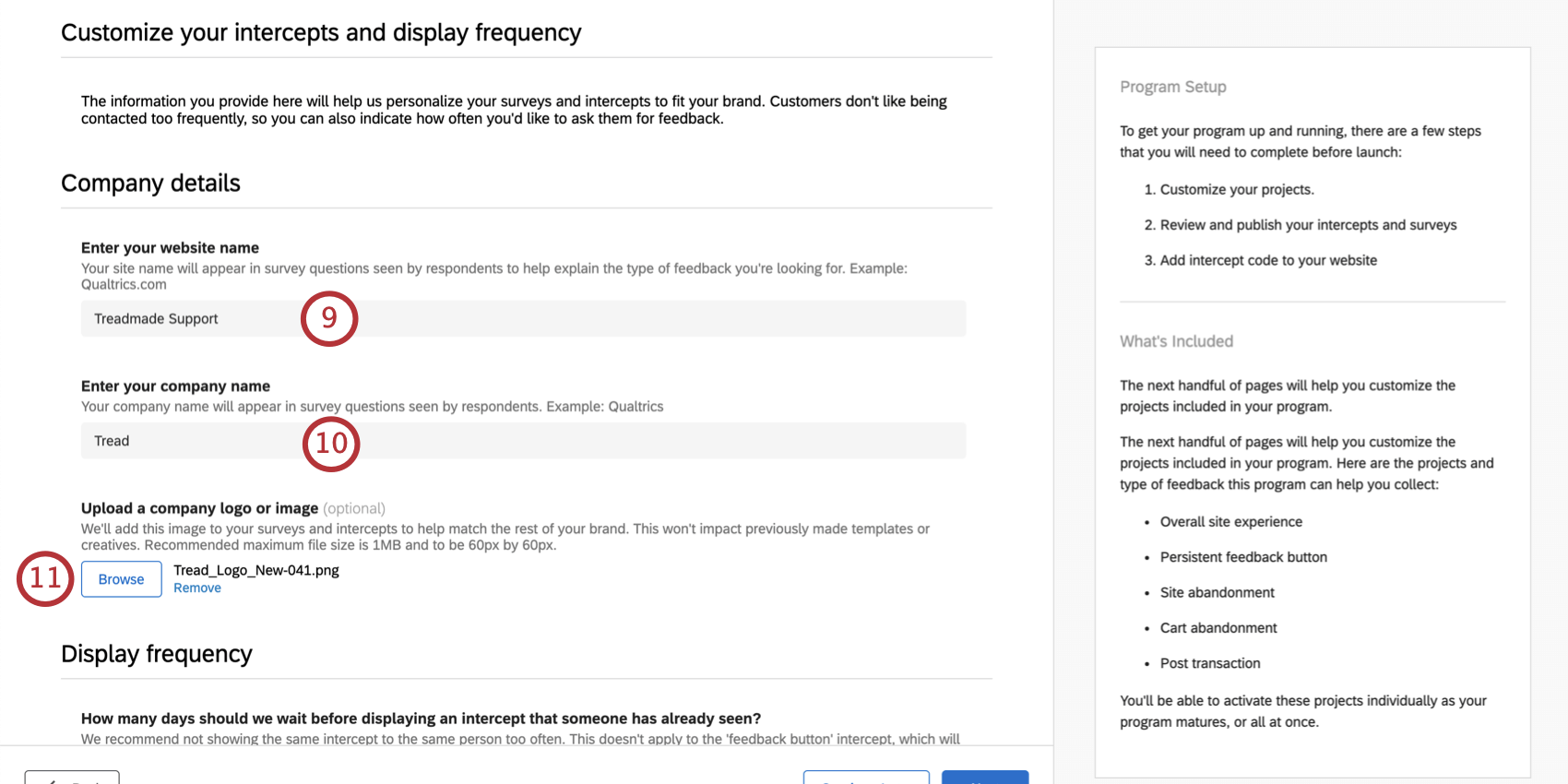Click the Add intercept code to your website step

(1267, 260)
